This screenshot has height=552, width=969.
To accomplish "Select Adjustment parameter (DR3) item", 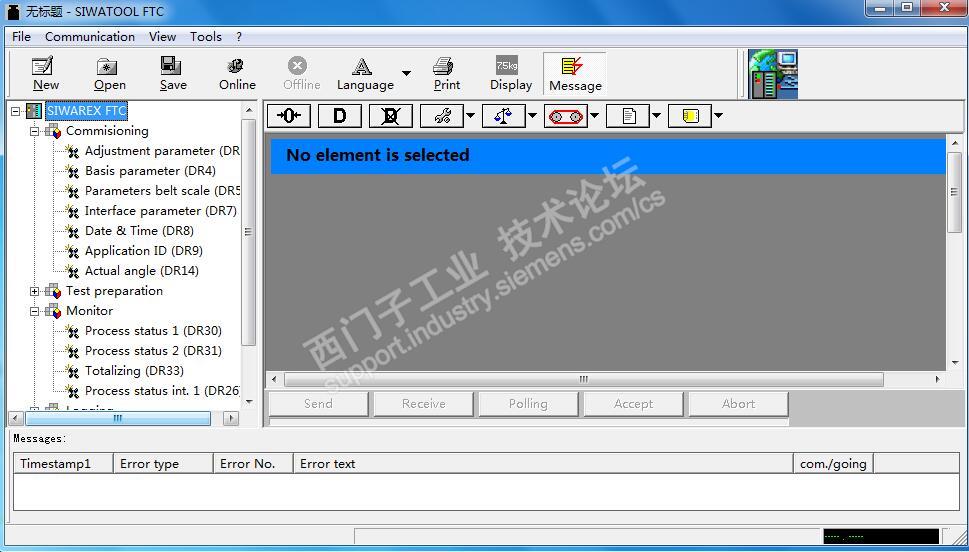I will 162,151.
